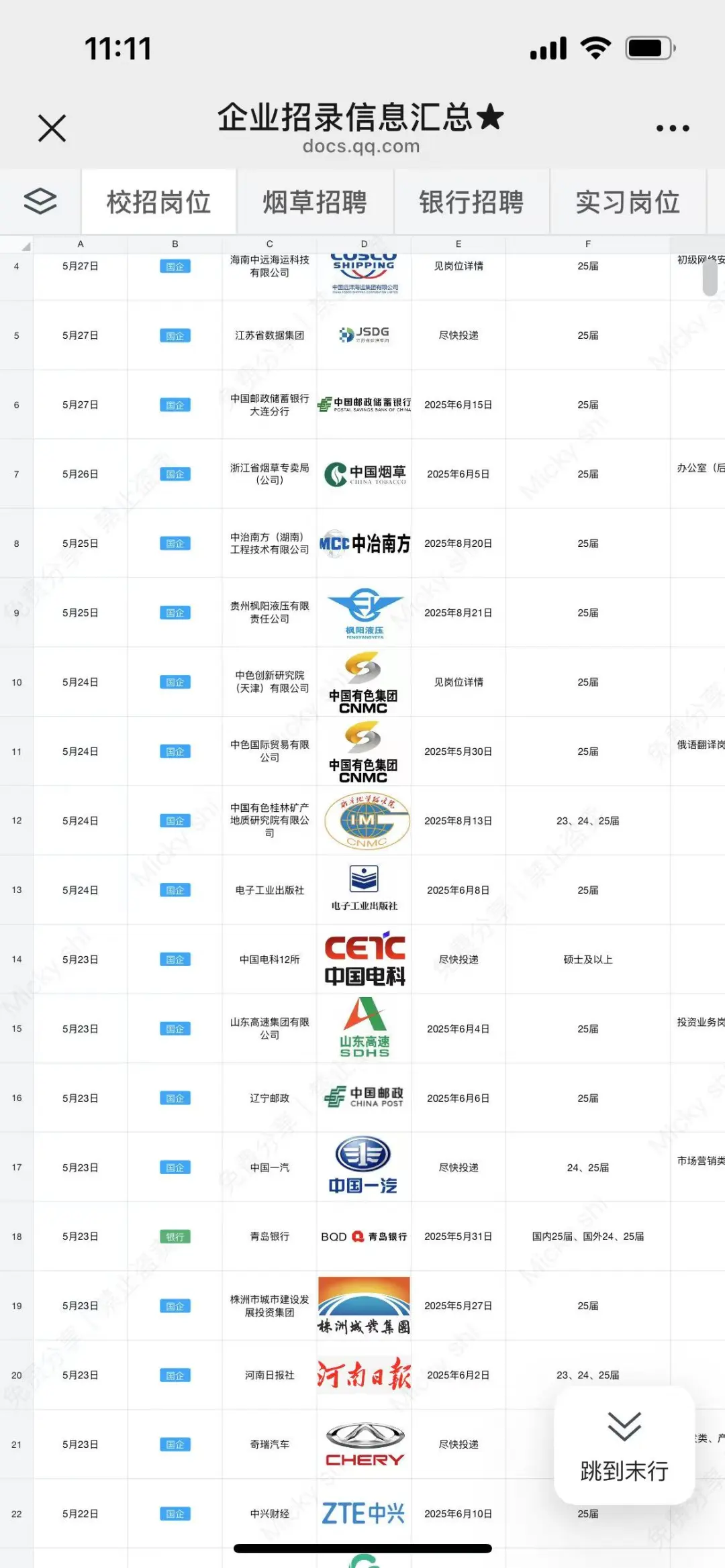Select the cell 中国电科12所
The width and height of the screenshot is (725, 1568).
click(x=270, y=959)
